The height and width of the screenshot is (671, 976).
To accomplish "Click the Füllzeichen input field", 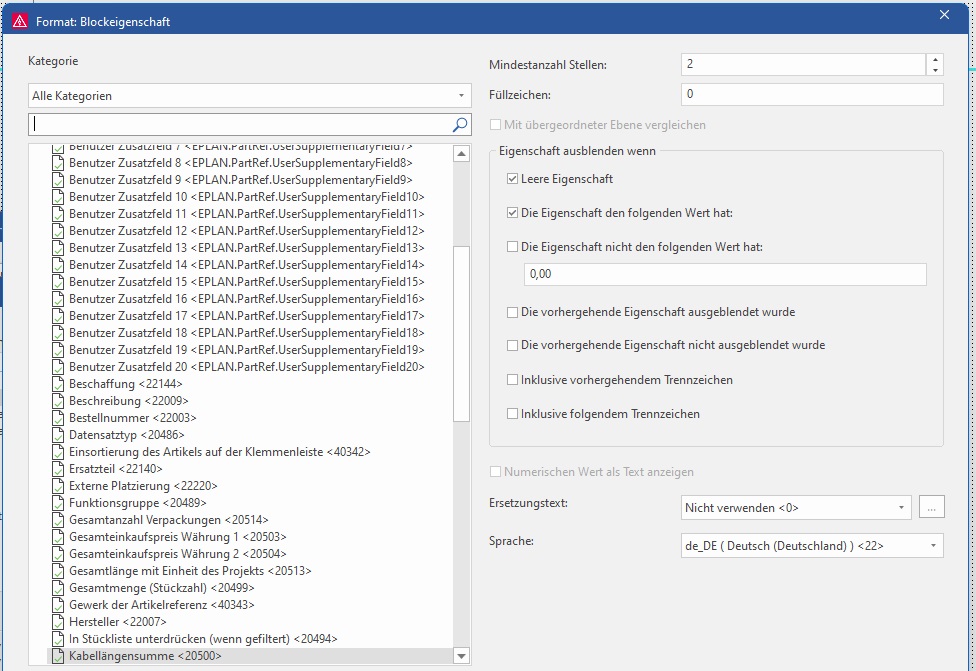I will pos(811,94).
